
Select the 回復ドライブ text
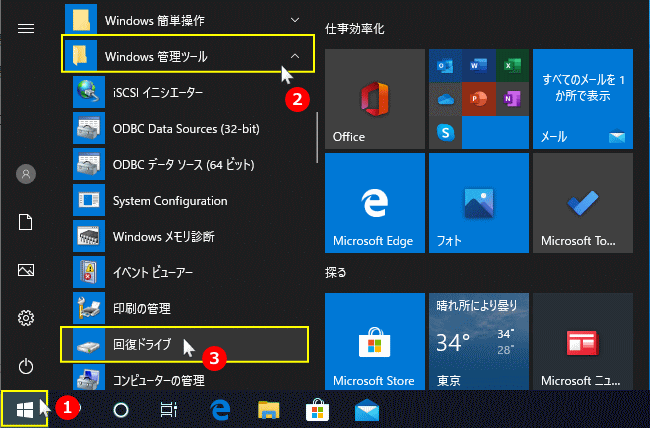tap(142, 344)
